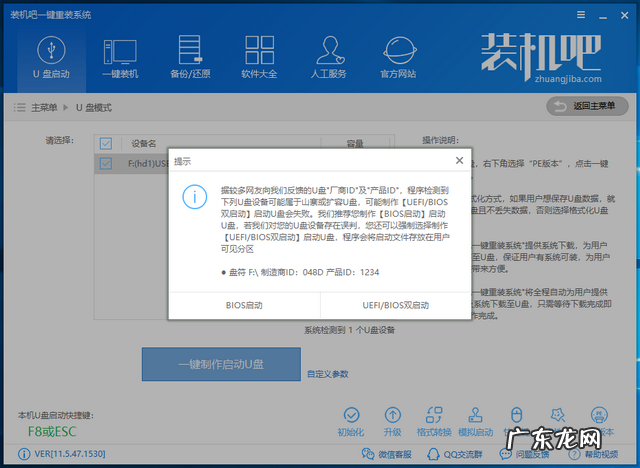Click the VER[11.5.47.1530] version text
The height and width of the screenshot is (468, 640).
pos(70,454)
